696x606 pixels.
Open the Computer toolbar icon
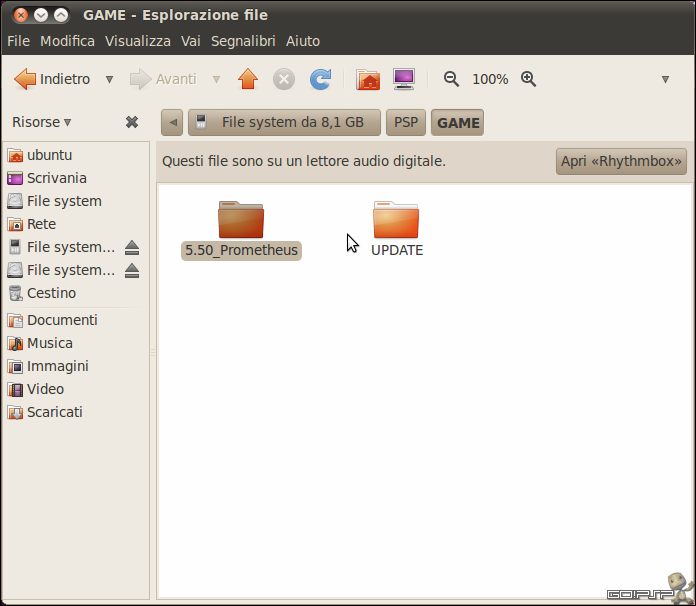(404, 79)
